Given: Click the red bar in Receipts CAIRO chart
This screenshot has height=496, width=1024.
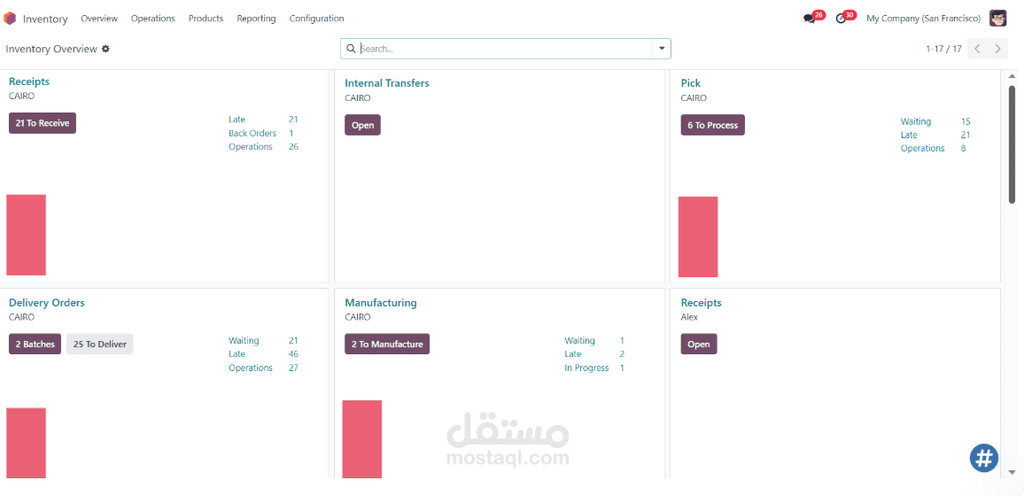Looking at the screenshot, I should (x=26, y=235).
